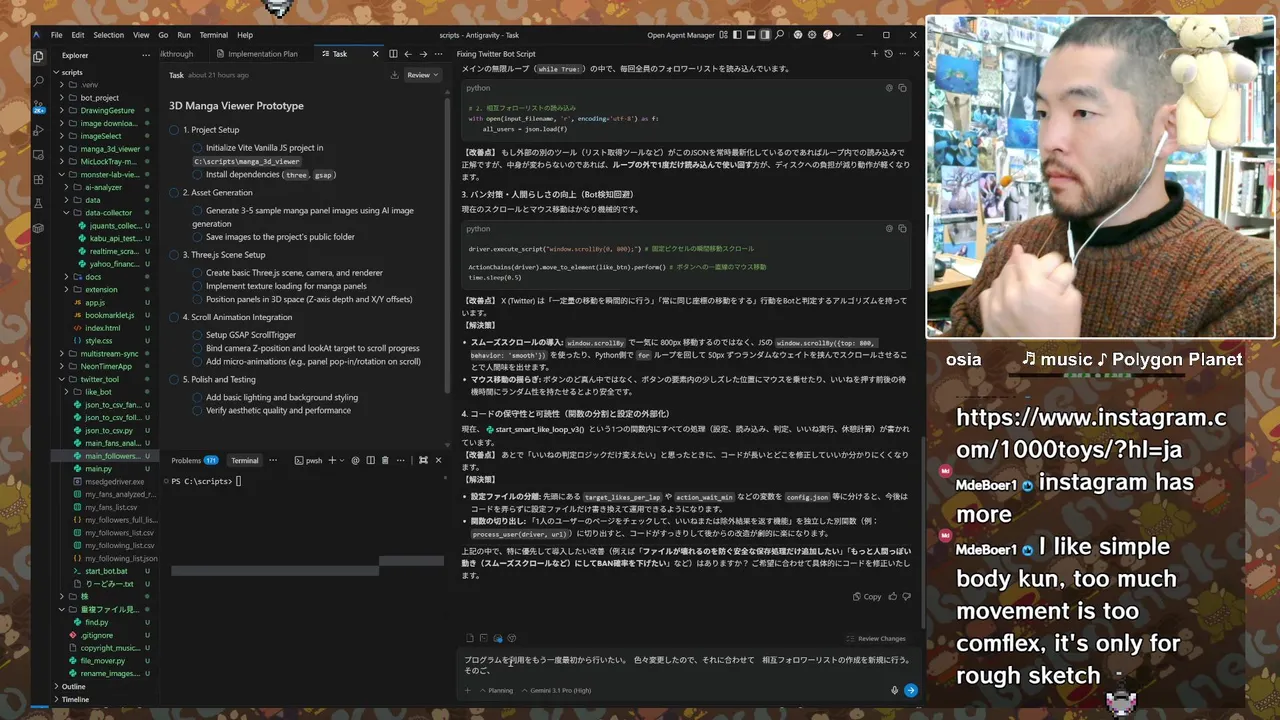
Task: Navigate back with the left arrow
Action: [x=408, y=54]
